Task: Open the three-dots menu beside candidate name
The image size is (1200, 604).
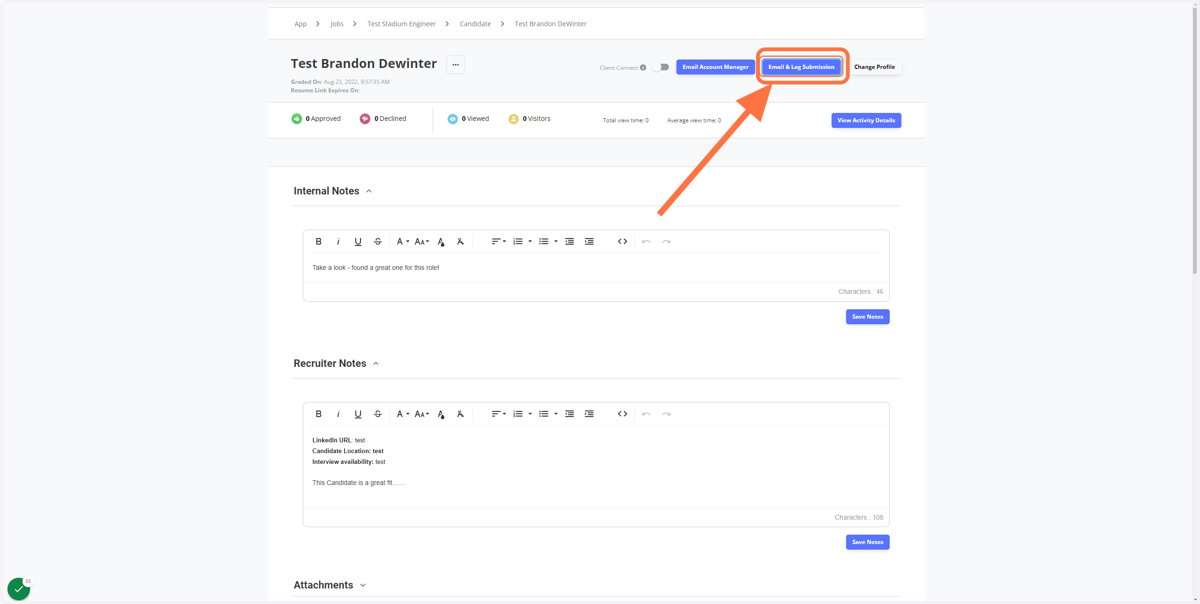Action: (455, 65)
